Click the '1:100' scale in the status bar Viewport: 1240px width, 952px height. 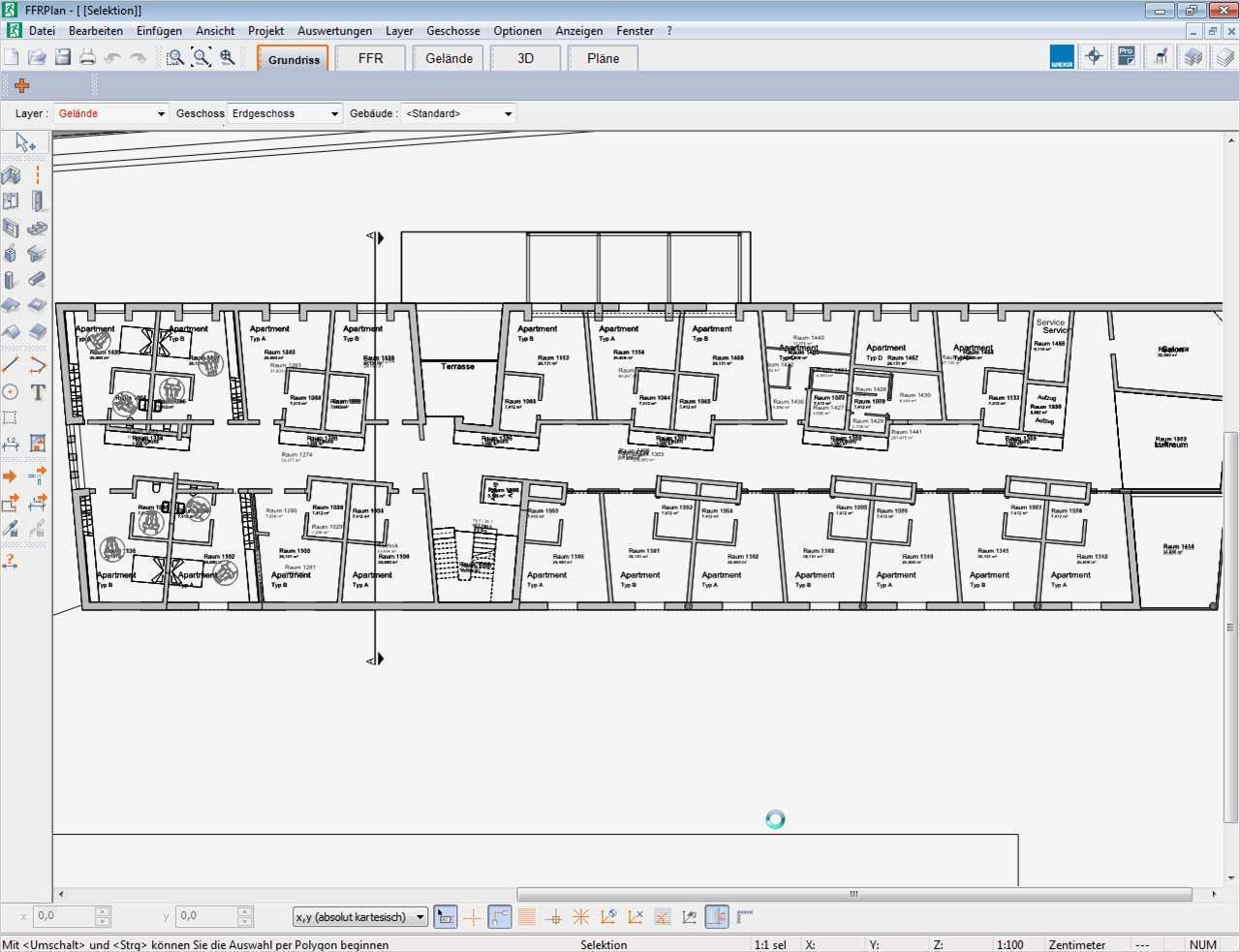click(1010, 945)
